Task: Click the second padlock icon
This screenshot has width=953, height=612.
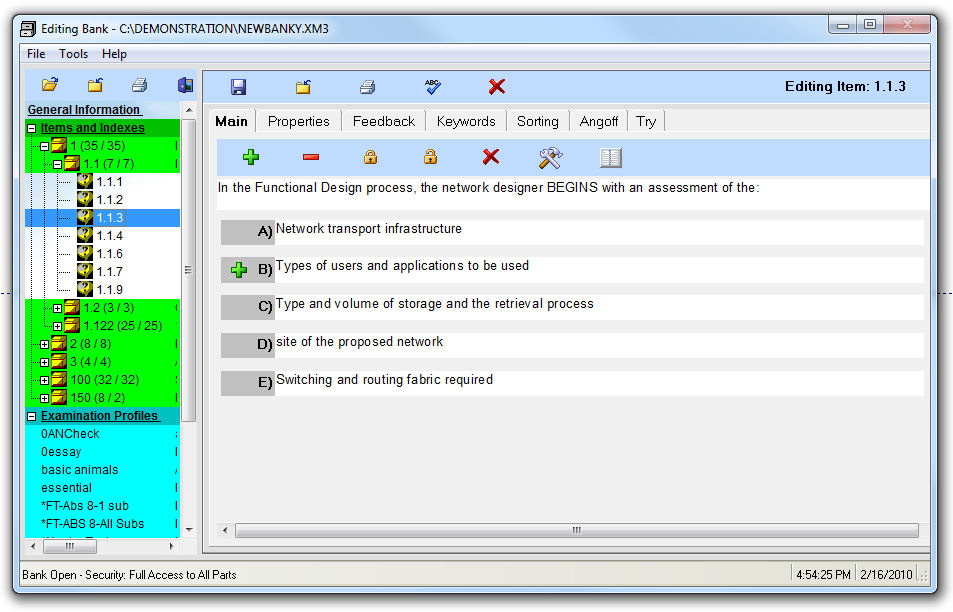Action: [x=430, y=157]
